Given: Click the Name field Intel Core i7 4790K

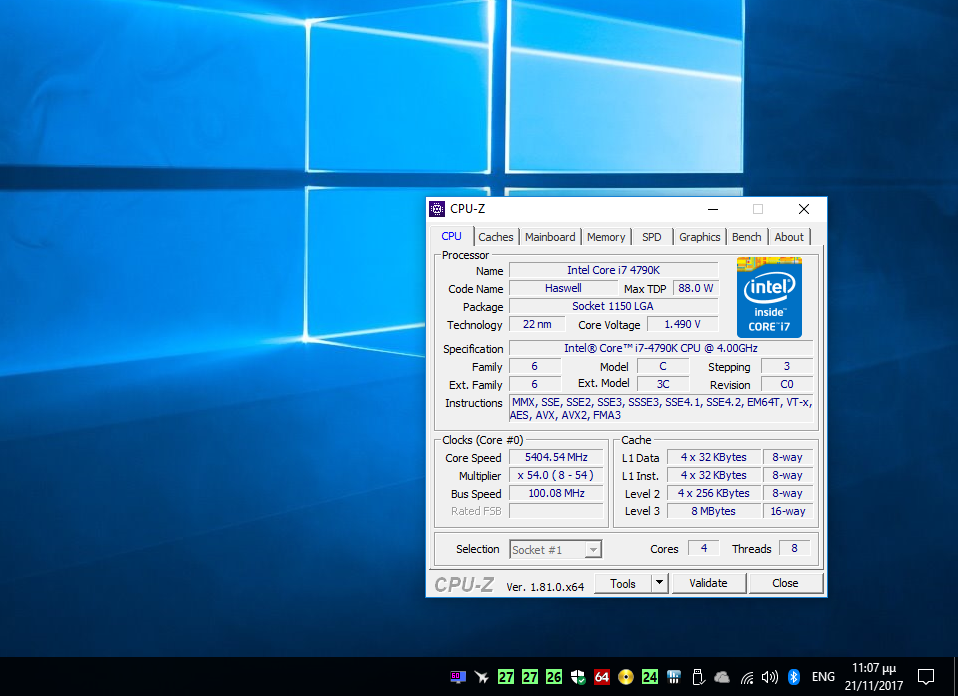Looking at the screenshot, I should tap(613, 270).
